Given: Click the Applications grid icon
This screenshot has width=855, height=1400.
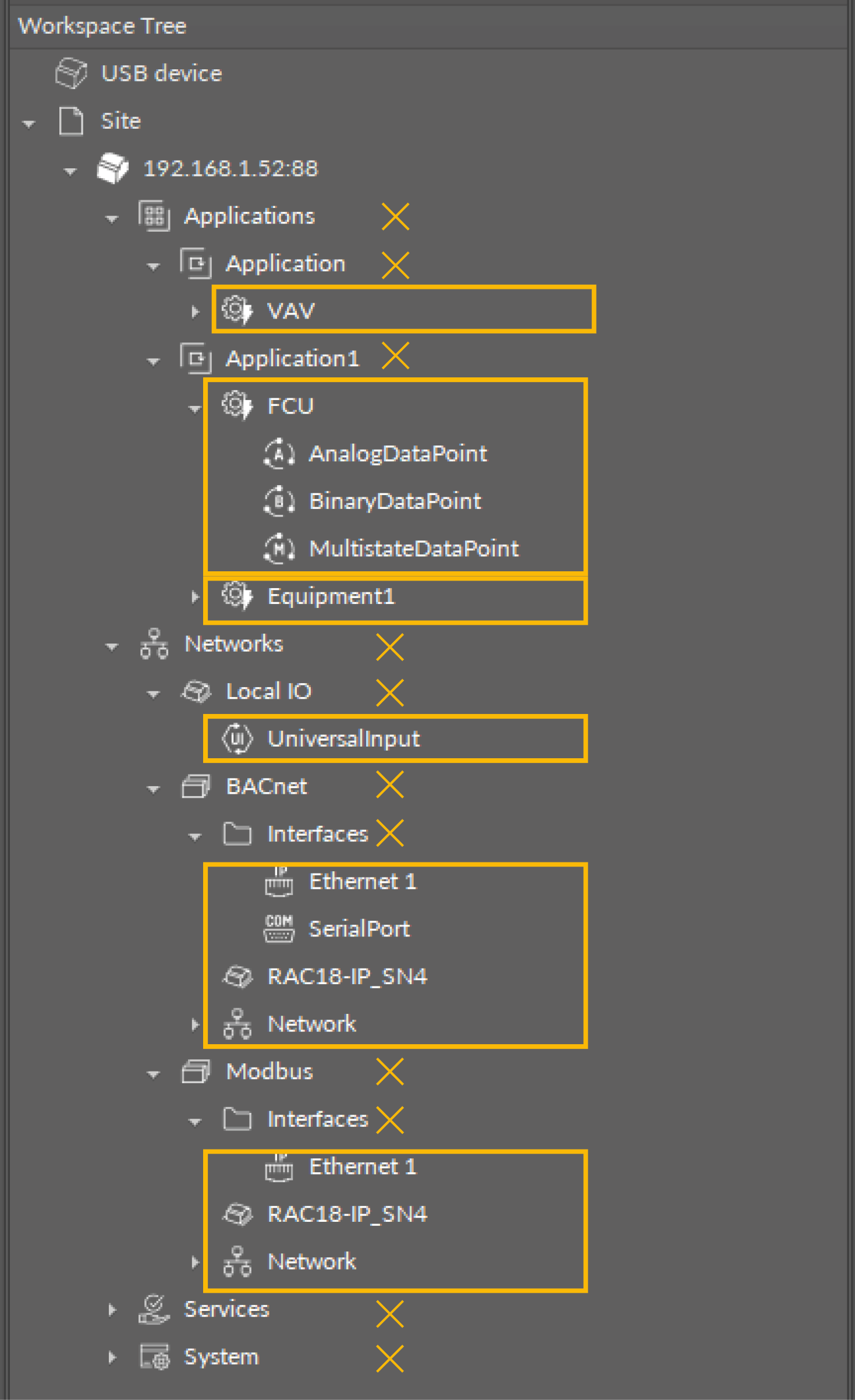Looking at the screenshot, I should 154,217.
